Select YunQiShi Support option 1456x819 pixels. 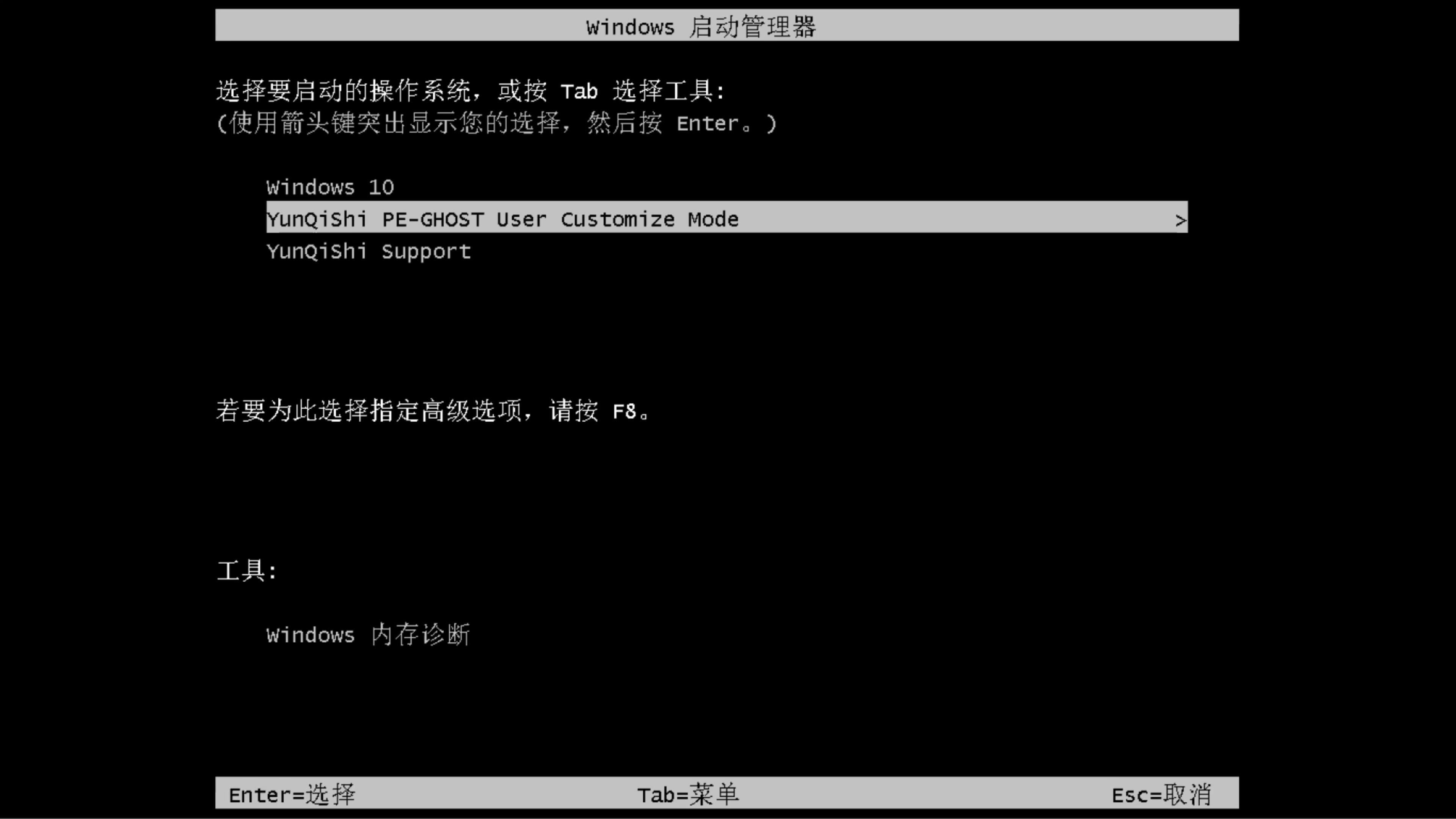pyautogui.click(x=368, y=251)
